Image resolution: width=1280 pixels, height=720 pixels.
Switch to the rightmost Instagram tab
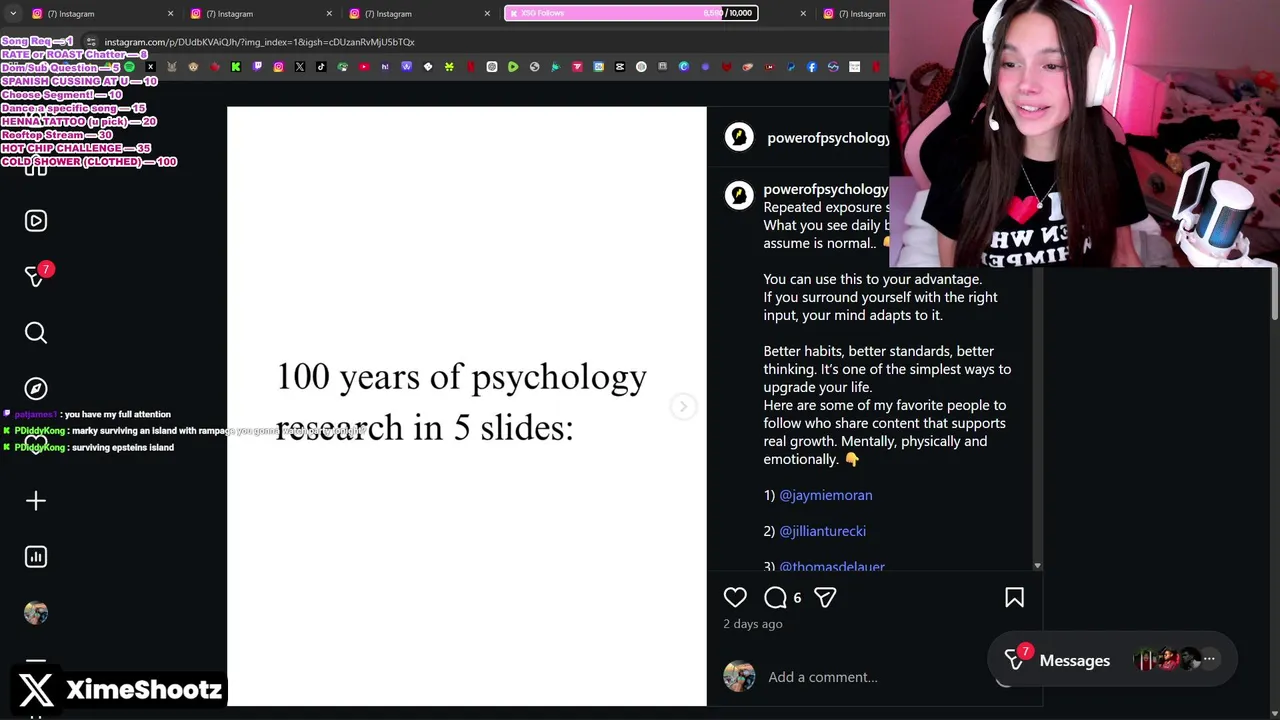(x=855, y=14)
